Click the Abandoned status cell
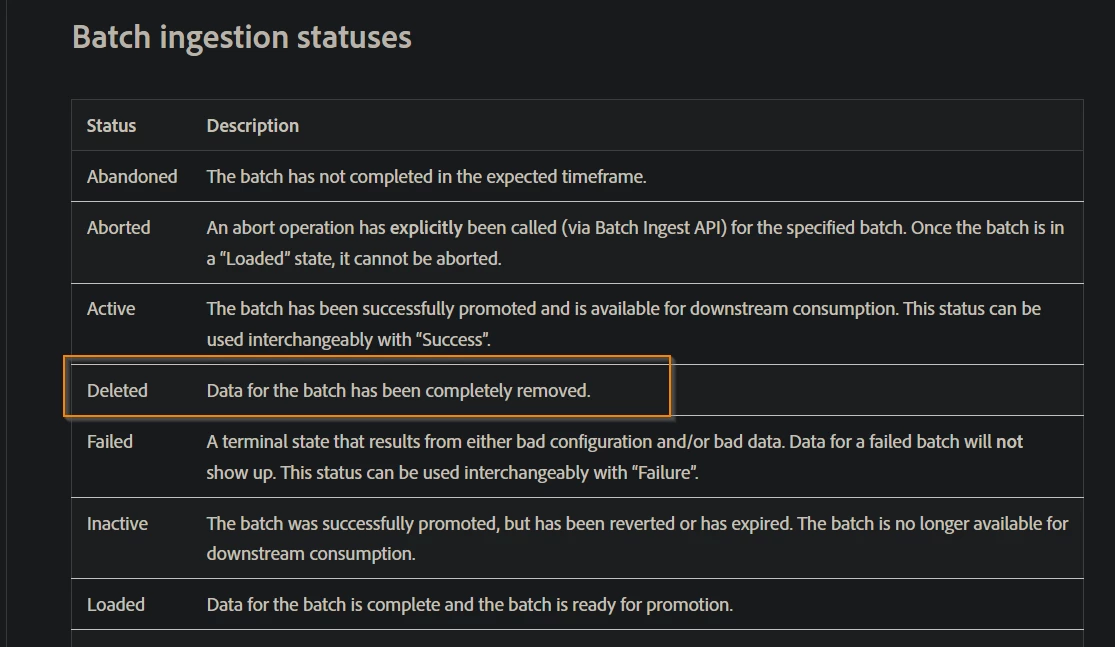 (132, 177)
